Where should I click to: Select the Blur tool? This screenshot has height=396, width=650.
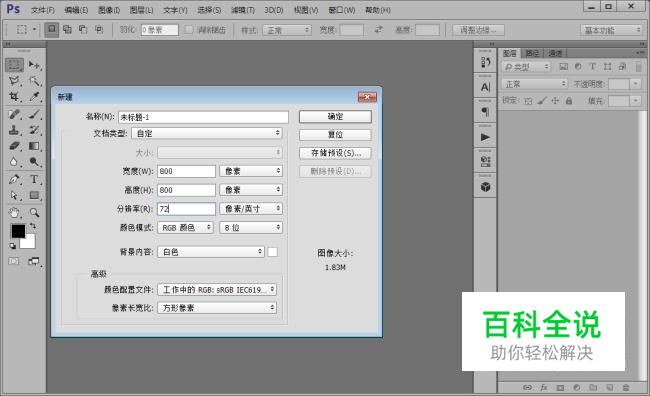14,162
